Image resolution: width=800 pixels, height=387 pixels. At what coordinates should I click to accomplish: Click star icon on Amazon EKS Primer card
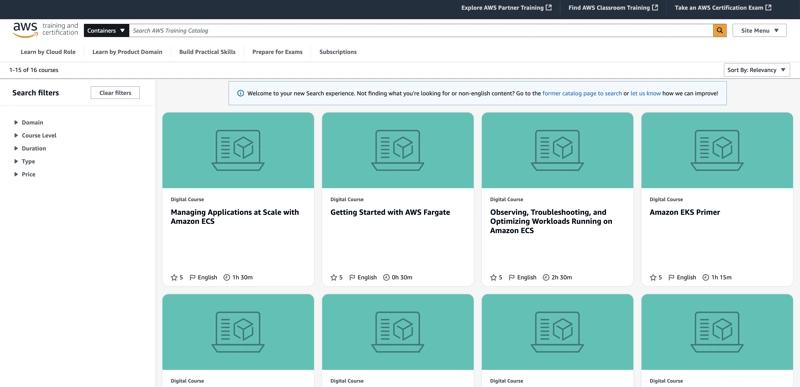click(x=653, y=277)
